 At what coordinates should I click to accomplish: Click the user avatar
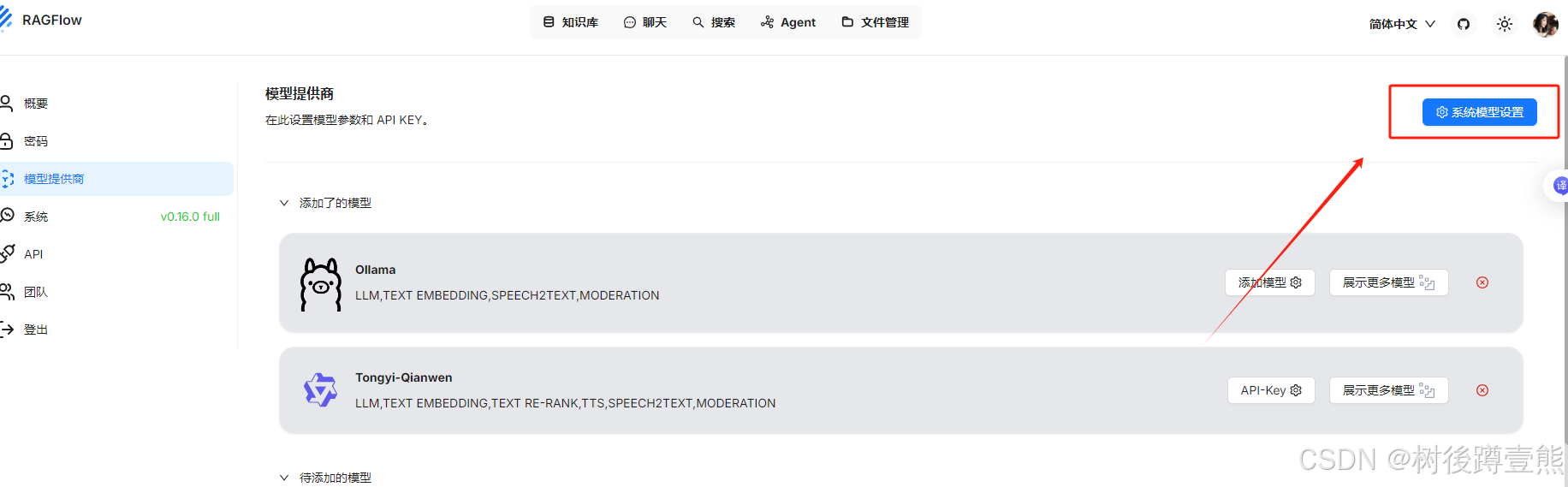(1546, 24)
